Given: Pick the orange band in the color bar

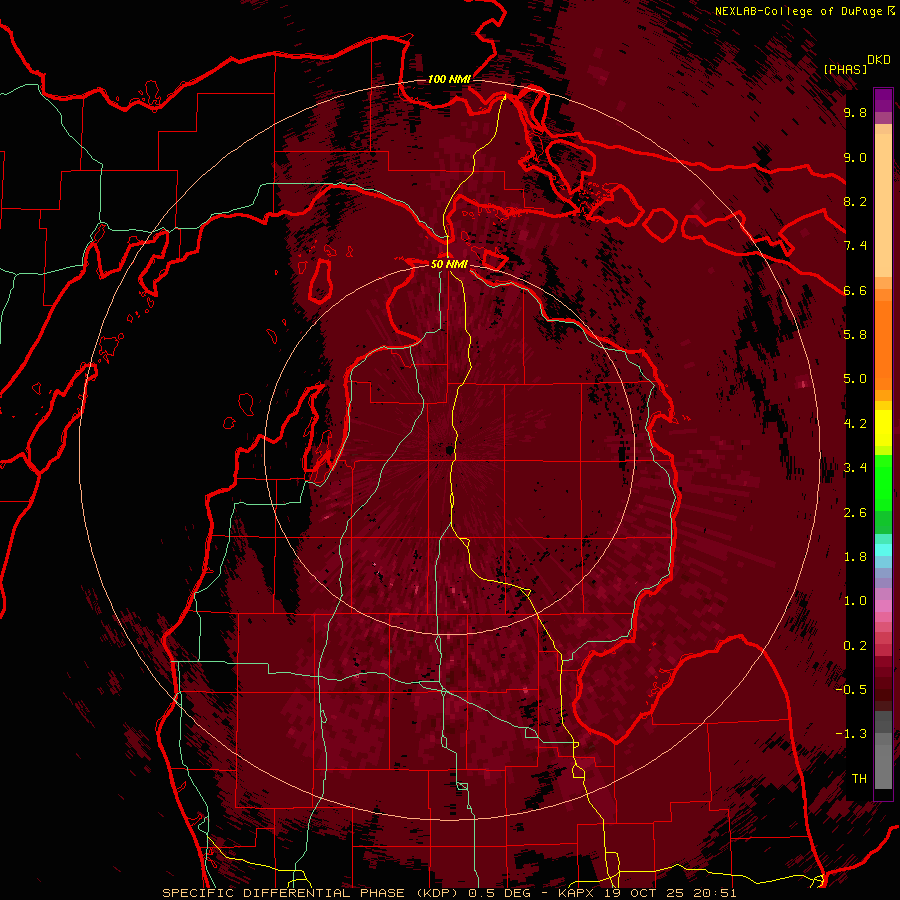Looking at the screenshot, I should coord(883,344).
